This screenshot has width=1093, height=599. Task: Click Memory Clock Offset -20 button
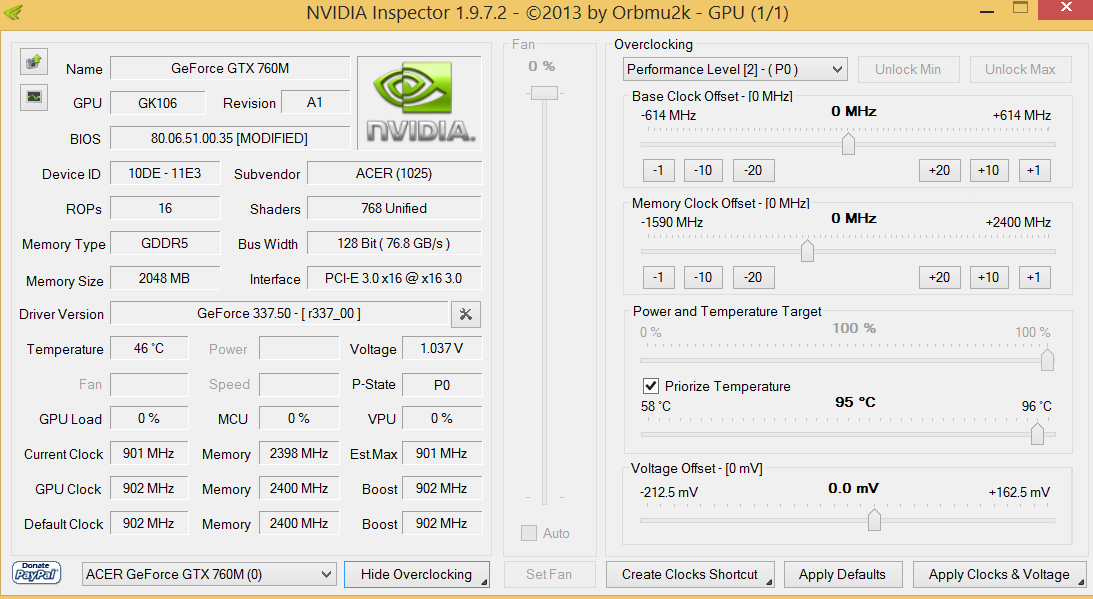pyautogui.click(x=753, y=277)
